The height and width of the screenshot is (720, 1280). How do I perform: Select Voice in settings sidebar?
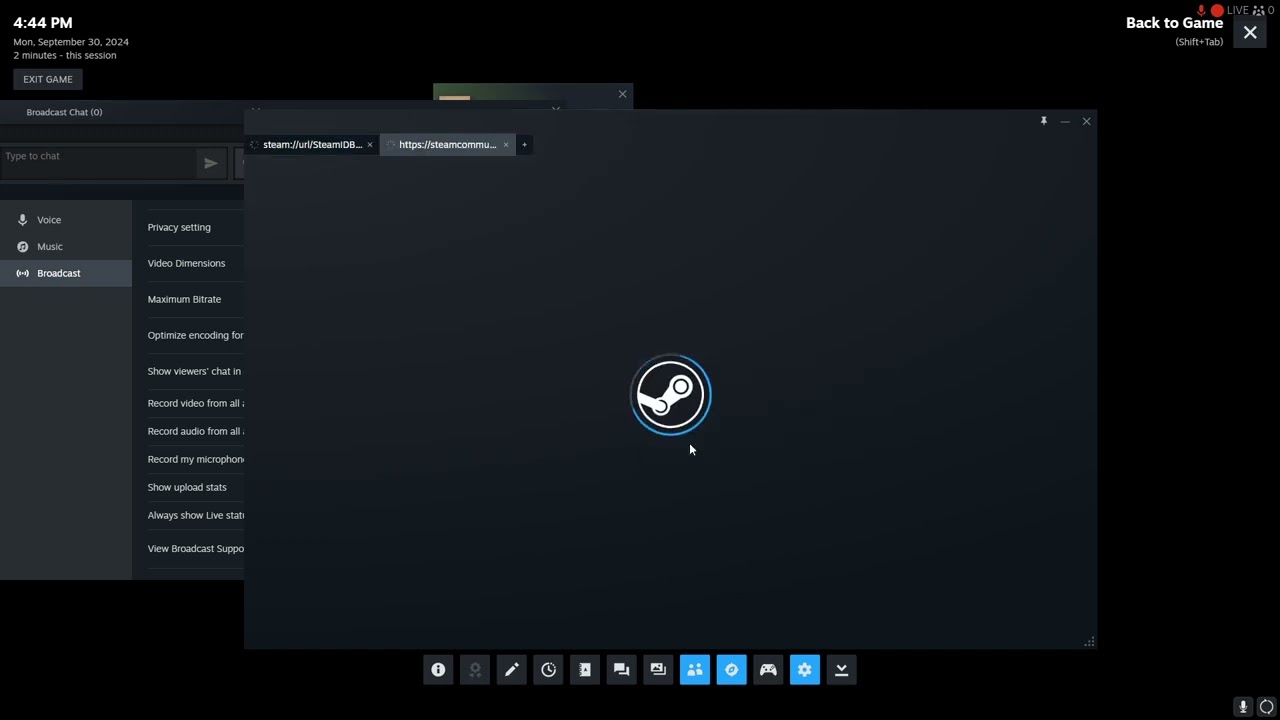(66, 220)
